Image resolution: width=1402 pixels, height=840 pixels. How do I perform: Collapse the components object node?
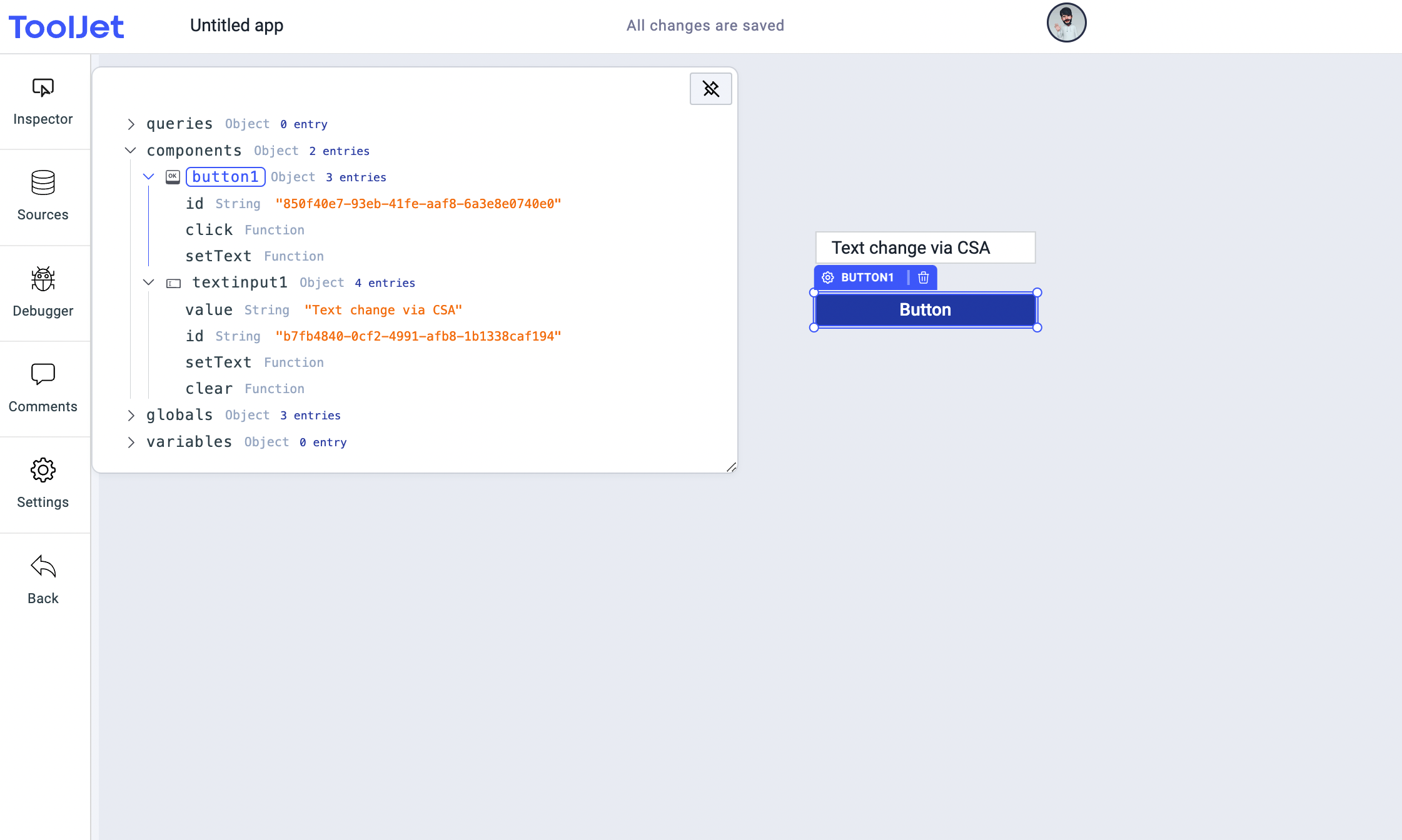tap(131, 151)
